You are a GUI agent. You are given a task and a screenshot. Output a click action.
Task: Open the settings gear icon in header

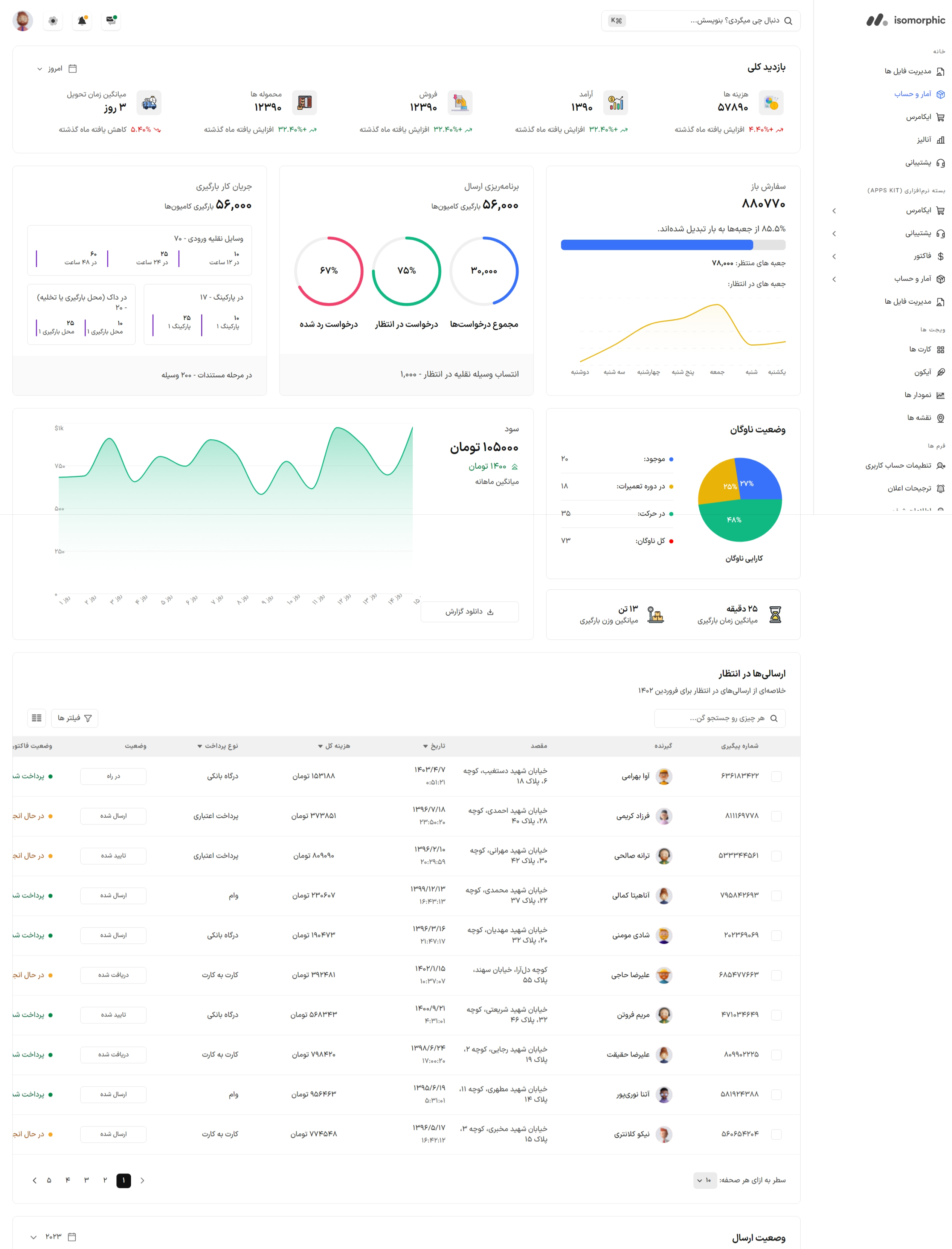click(x=53, y=20)
